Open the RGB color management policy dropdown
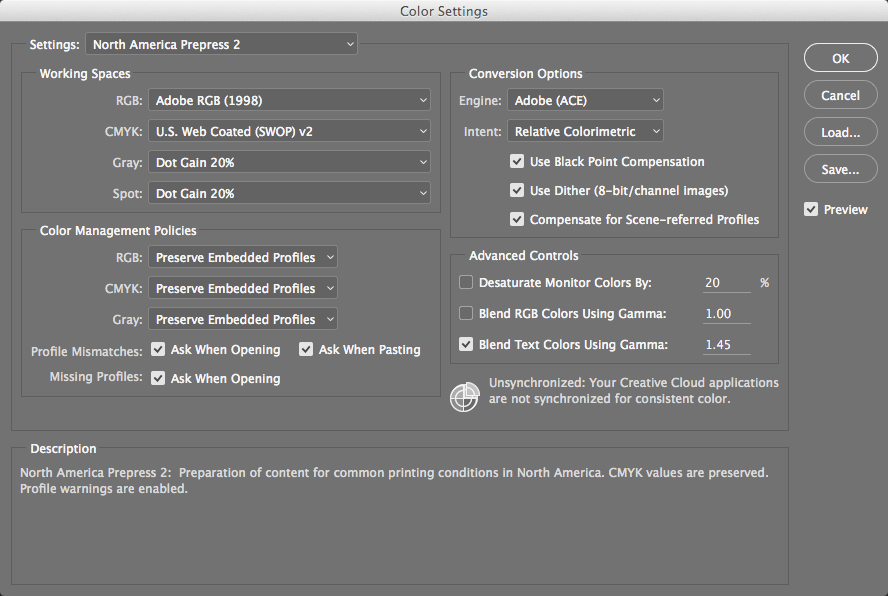Viewport: 888px width, 596px height. coord(243,257)
